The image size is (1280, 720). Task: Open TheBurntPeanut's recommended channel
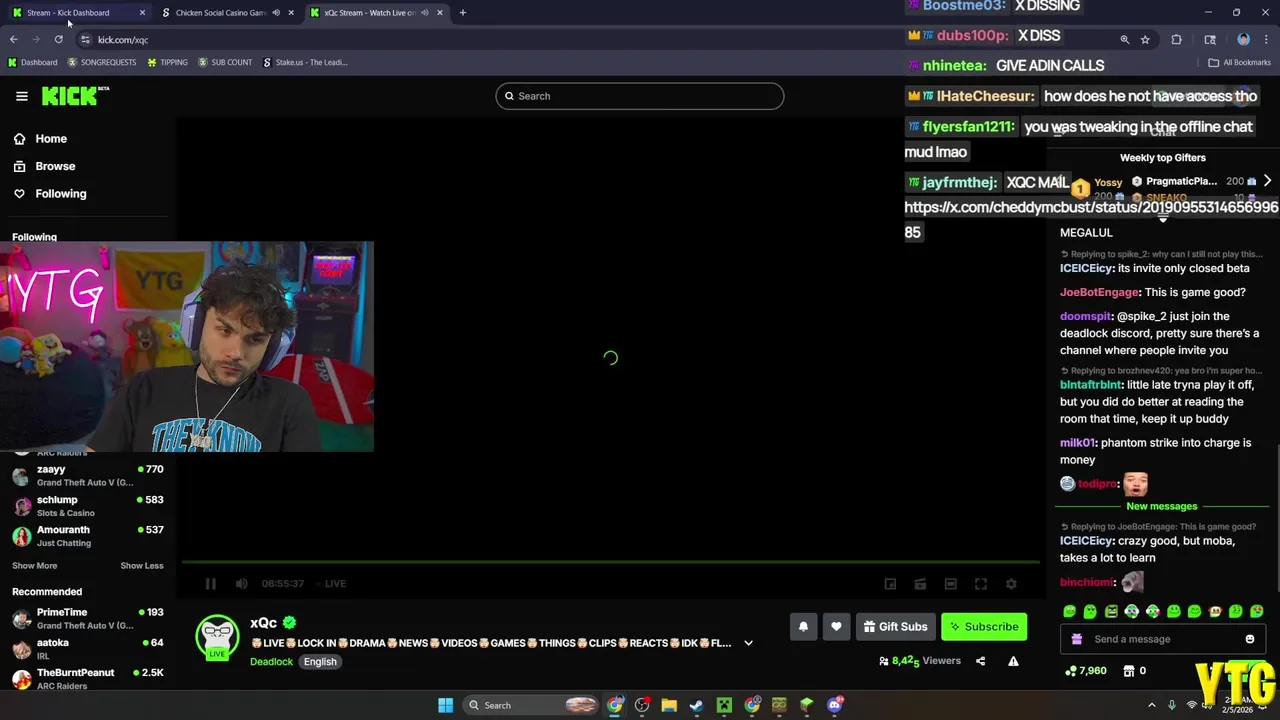pyautogui.click(x=87, y=679)
